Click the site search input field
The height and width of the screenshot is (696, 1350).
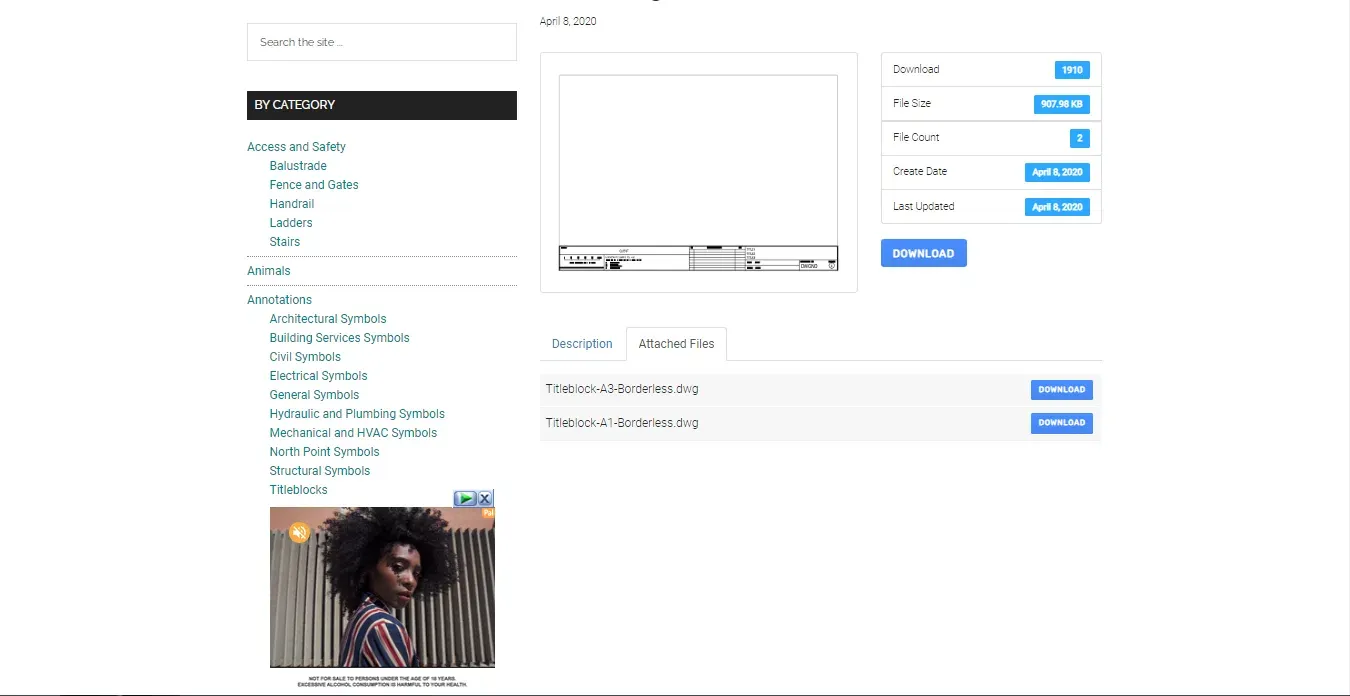(381, 42)
